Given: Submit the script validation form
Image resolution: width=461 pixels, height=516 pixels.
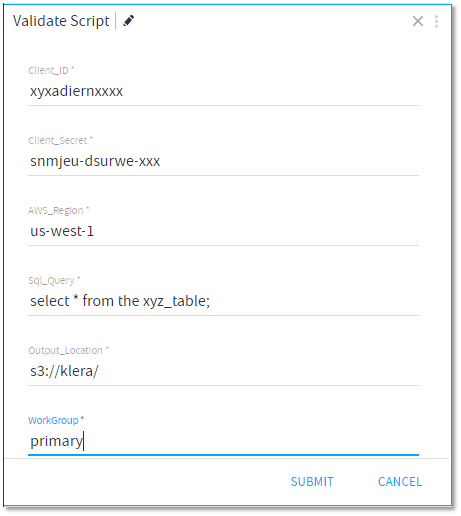Looking at the screenshot, I should click(312, 482).
